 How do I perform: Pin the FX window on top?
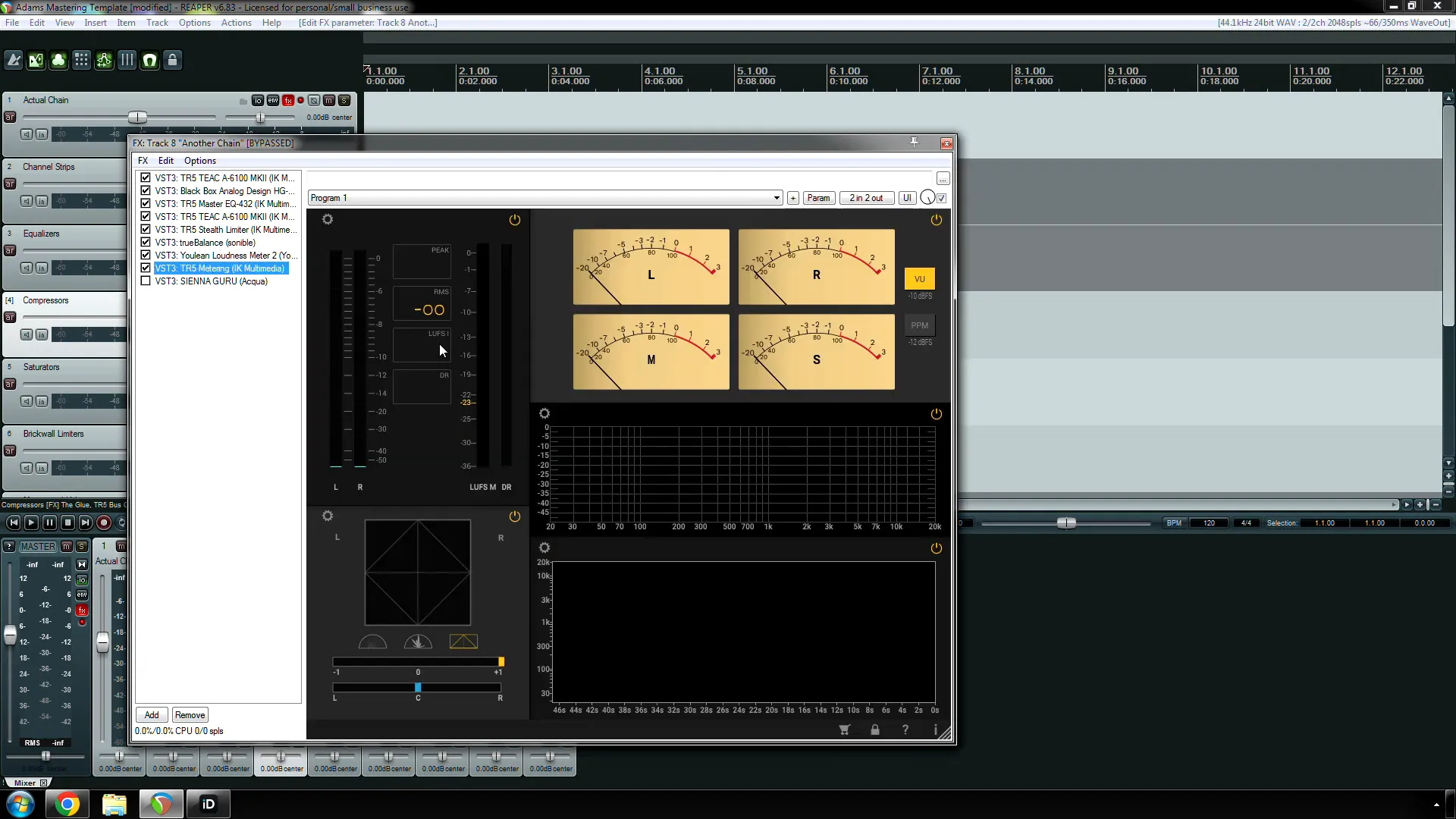[915, 143]
